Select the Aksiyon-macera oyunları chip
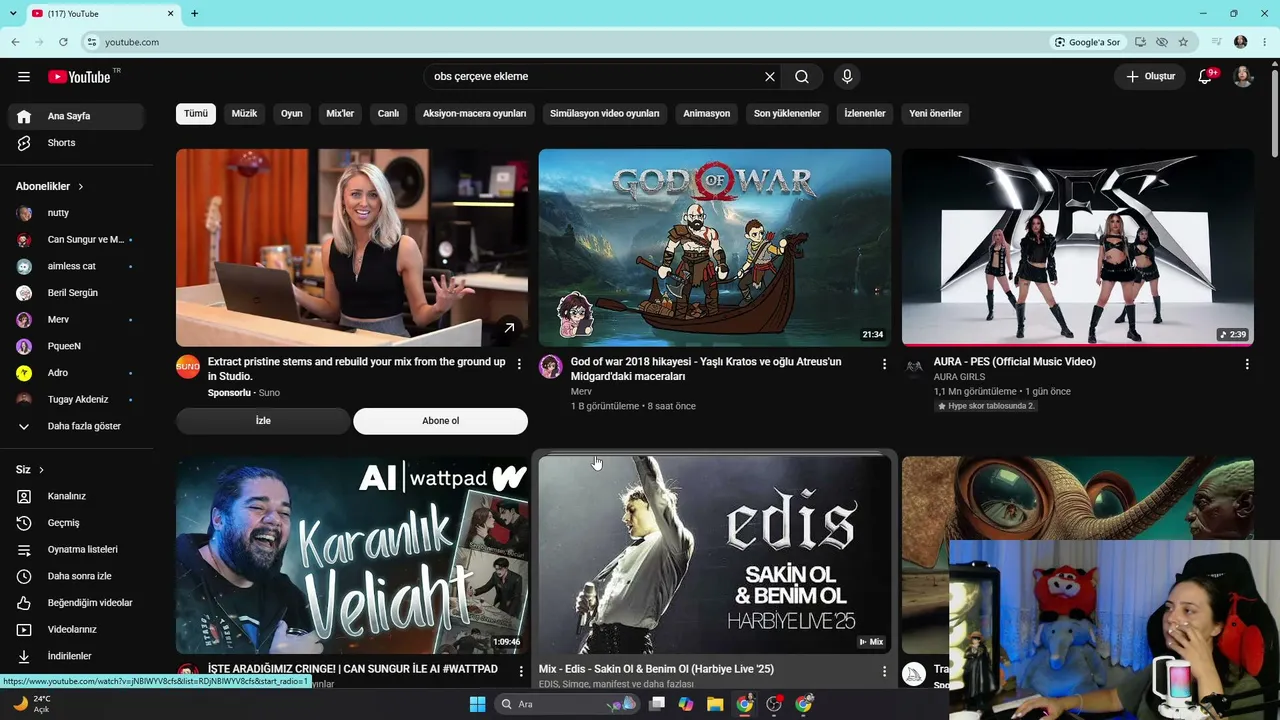Screen dimensions: 1280x720 pos(474,114)
